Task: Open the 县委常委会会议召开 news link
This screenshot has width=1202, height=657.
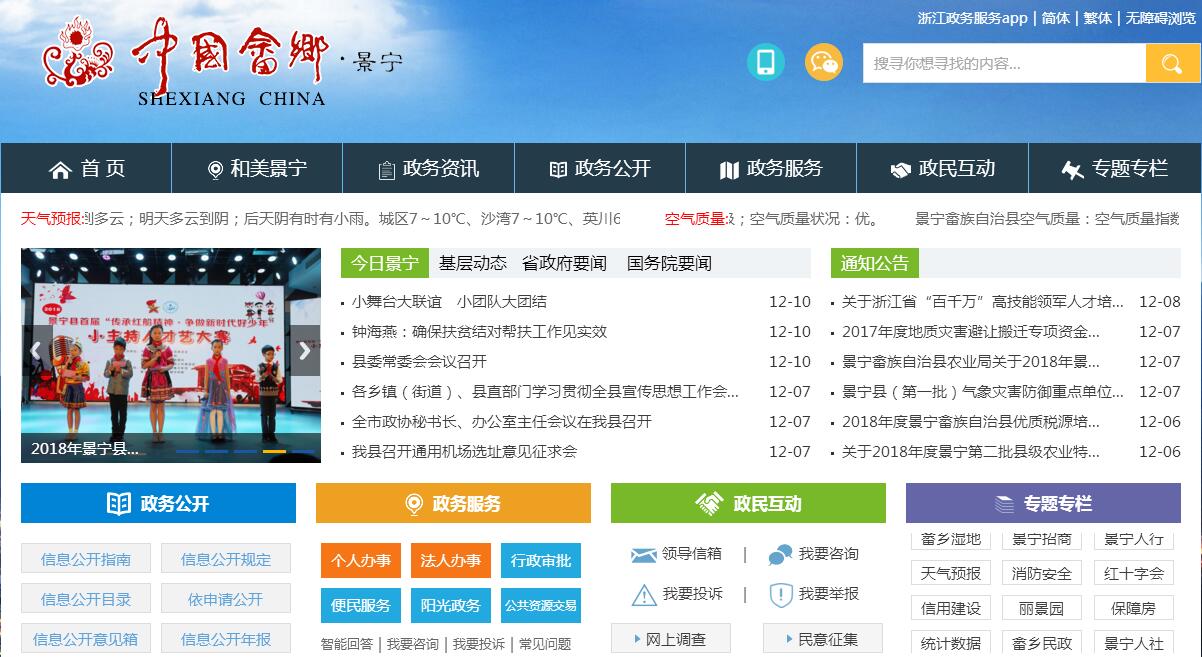Action: (x=419, y=361)
